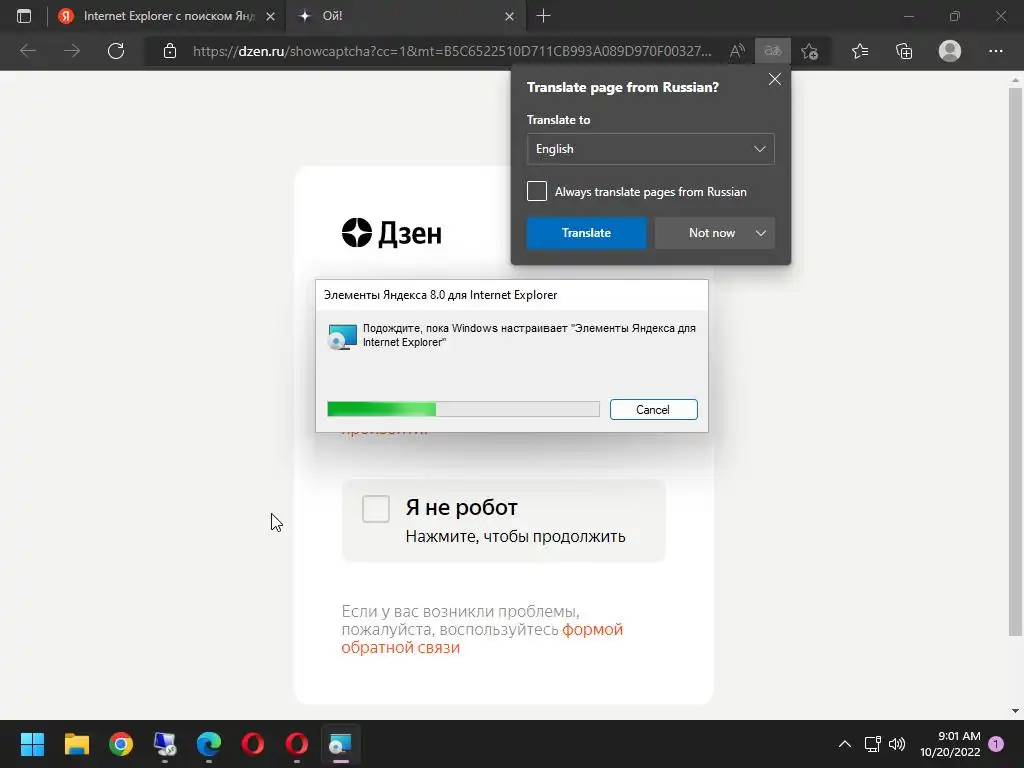
Task: Open the second Opera taskbar icon
Action: pyautogui.click(x=296, y=744)
